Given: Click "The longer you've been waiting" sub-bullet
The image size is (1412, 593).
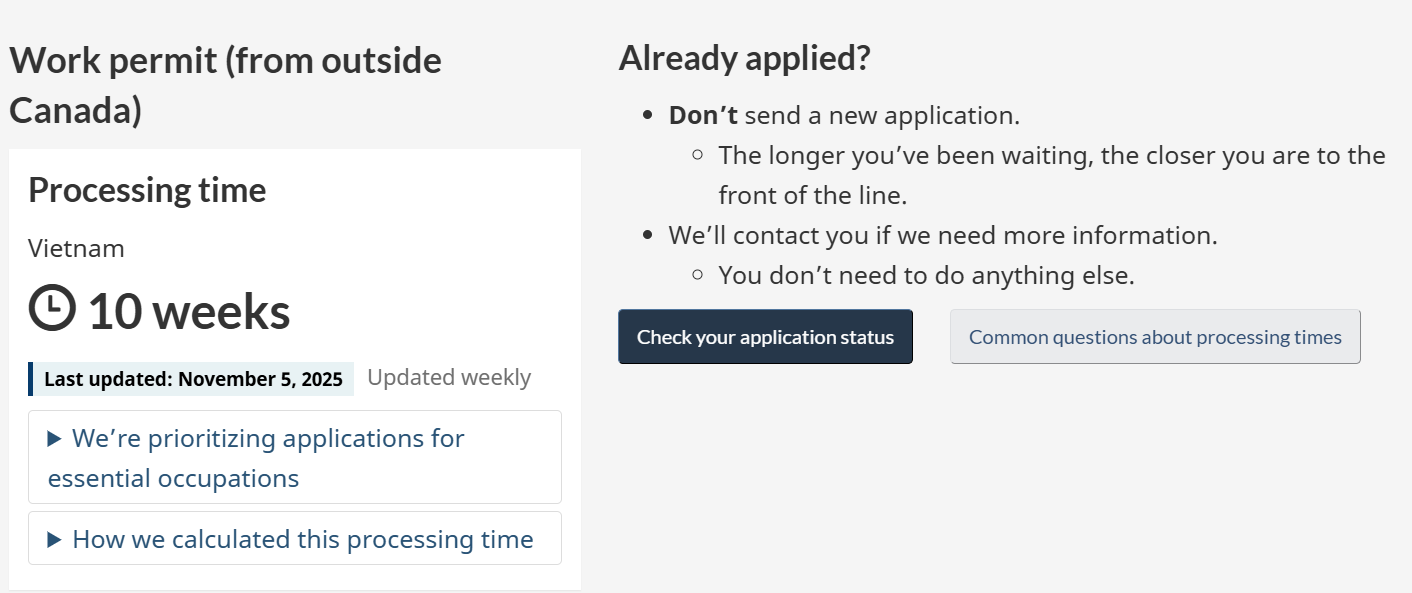Looking at the screenshot, I should click(1051, 156).
